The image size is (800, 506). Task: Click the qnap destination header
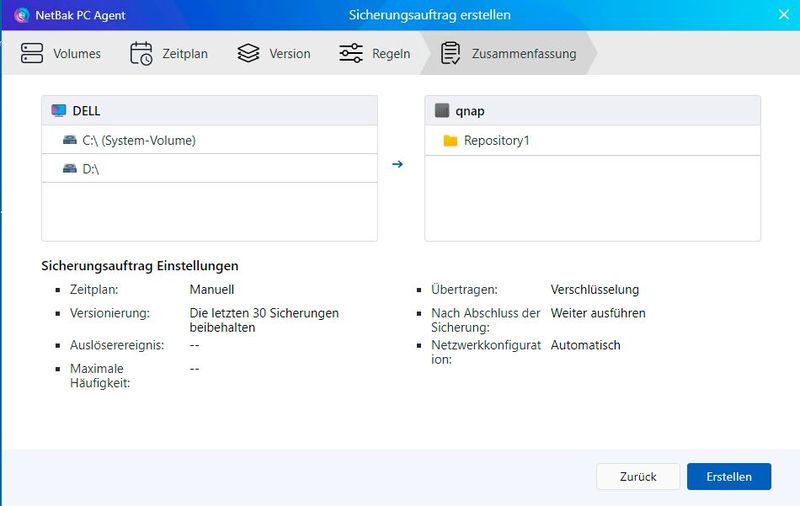pyautogui.click(x=592, y=110)
